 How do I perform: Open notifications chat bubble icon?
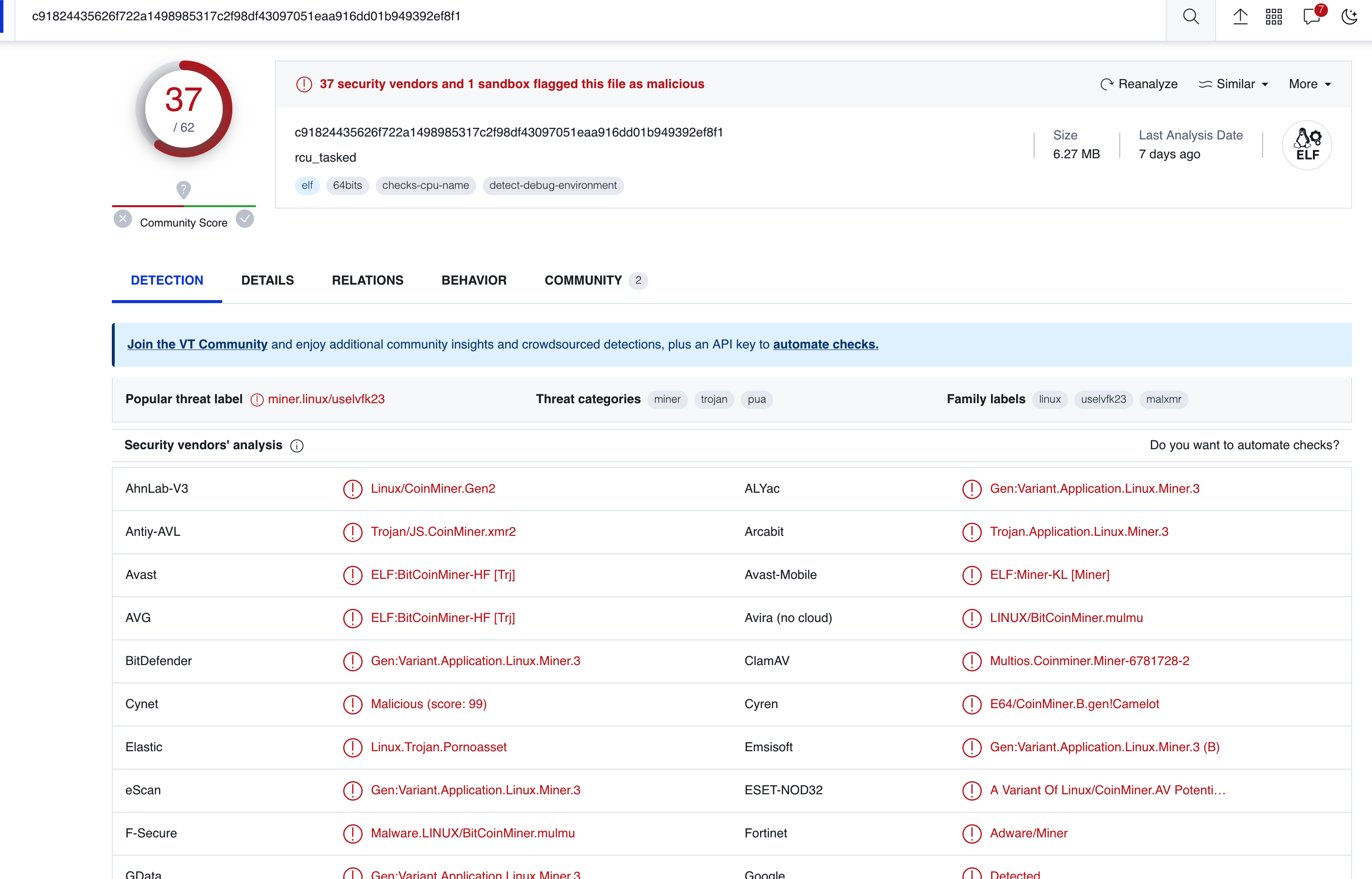point(1311,17)
